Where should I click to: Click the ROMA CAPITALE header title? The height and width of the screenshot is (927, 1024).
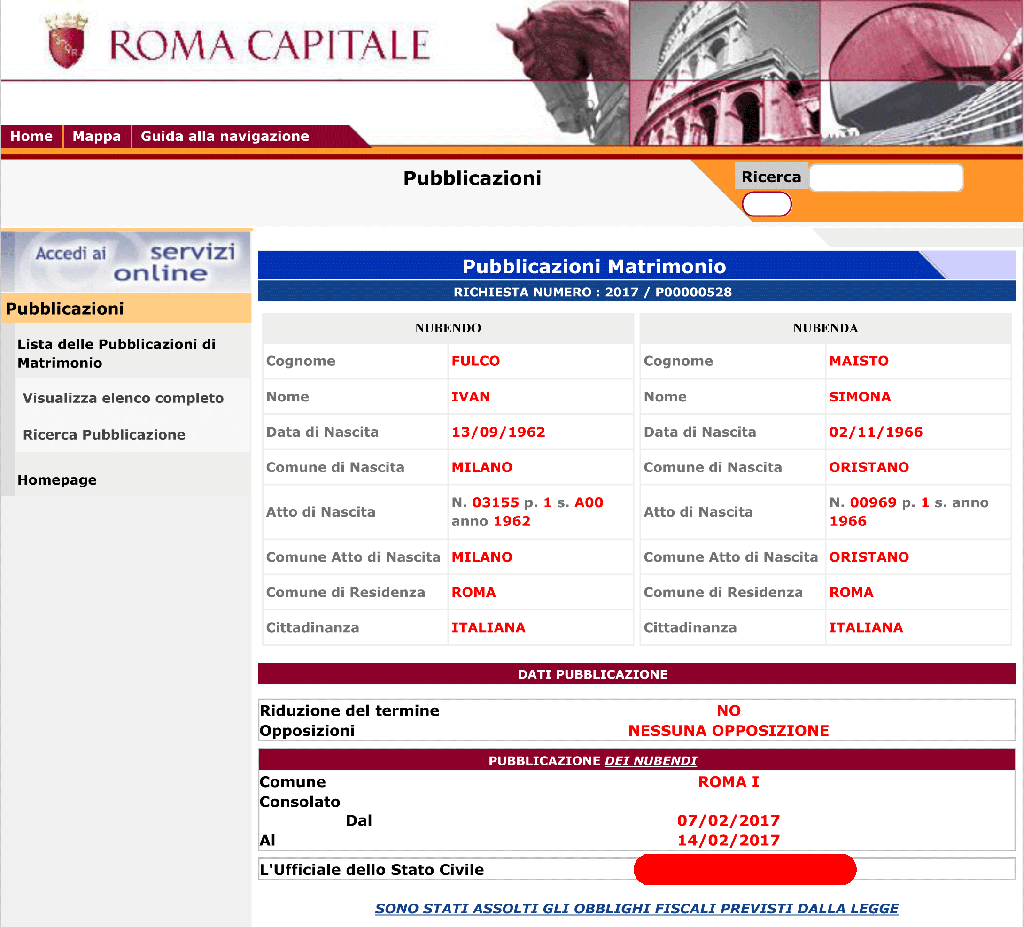(x=269, y=44)
